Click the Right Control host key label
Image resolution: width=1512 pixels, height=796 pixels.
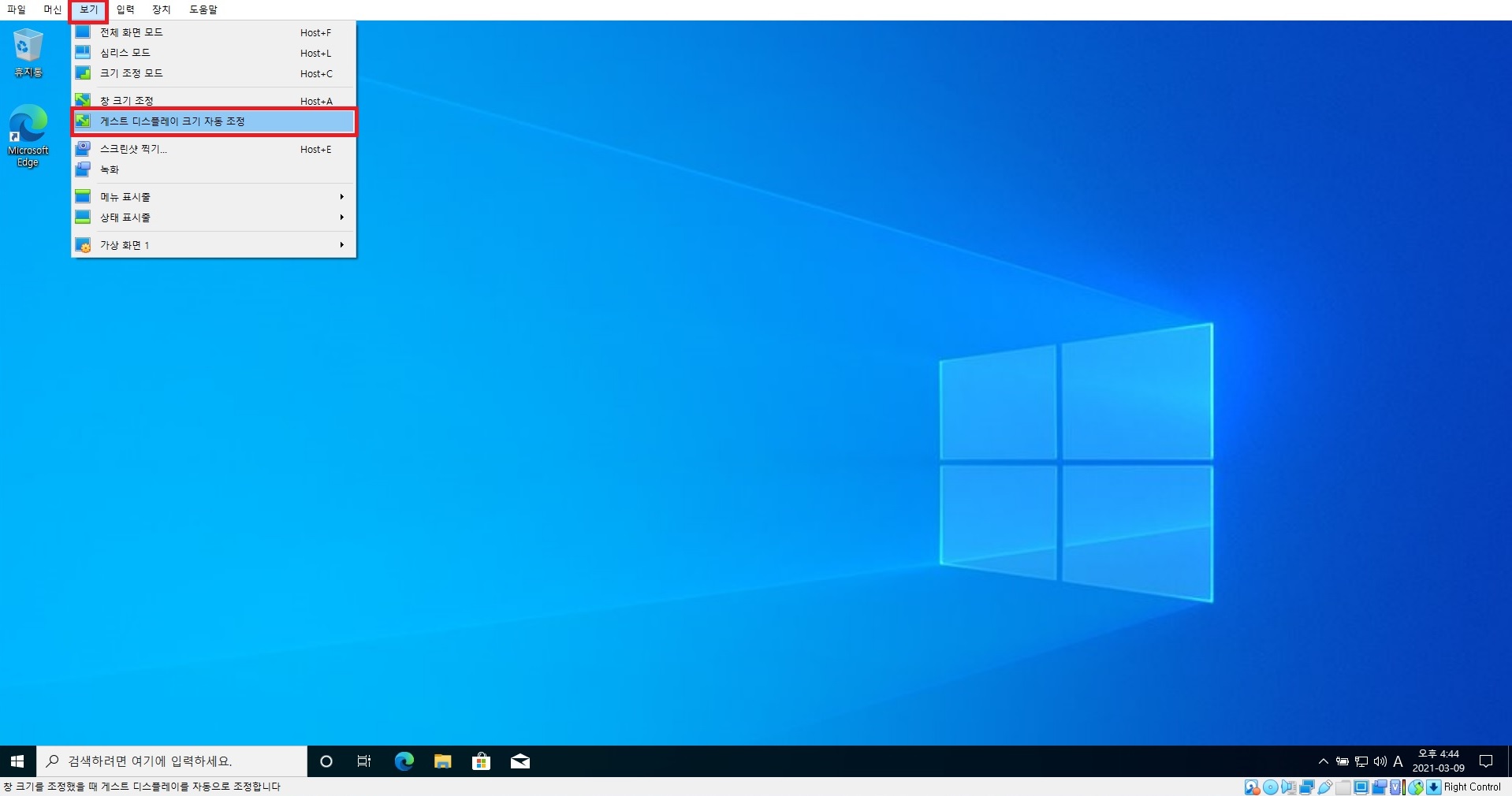[x=1472, y=787]
